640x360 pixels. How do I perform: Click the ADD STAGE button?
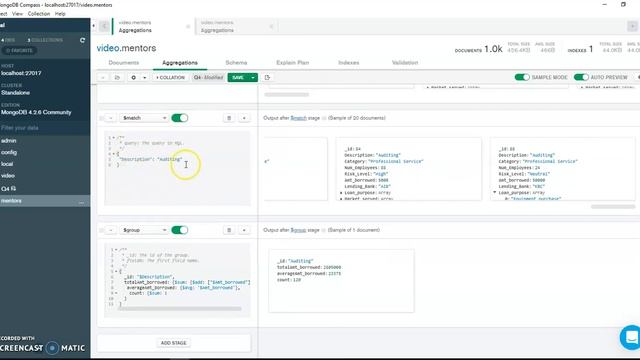[173, 343]
